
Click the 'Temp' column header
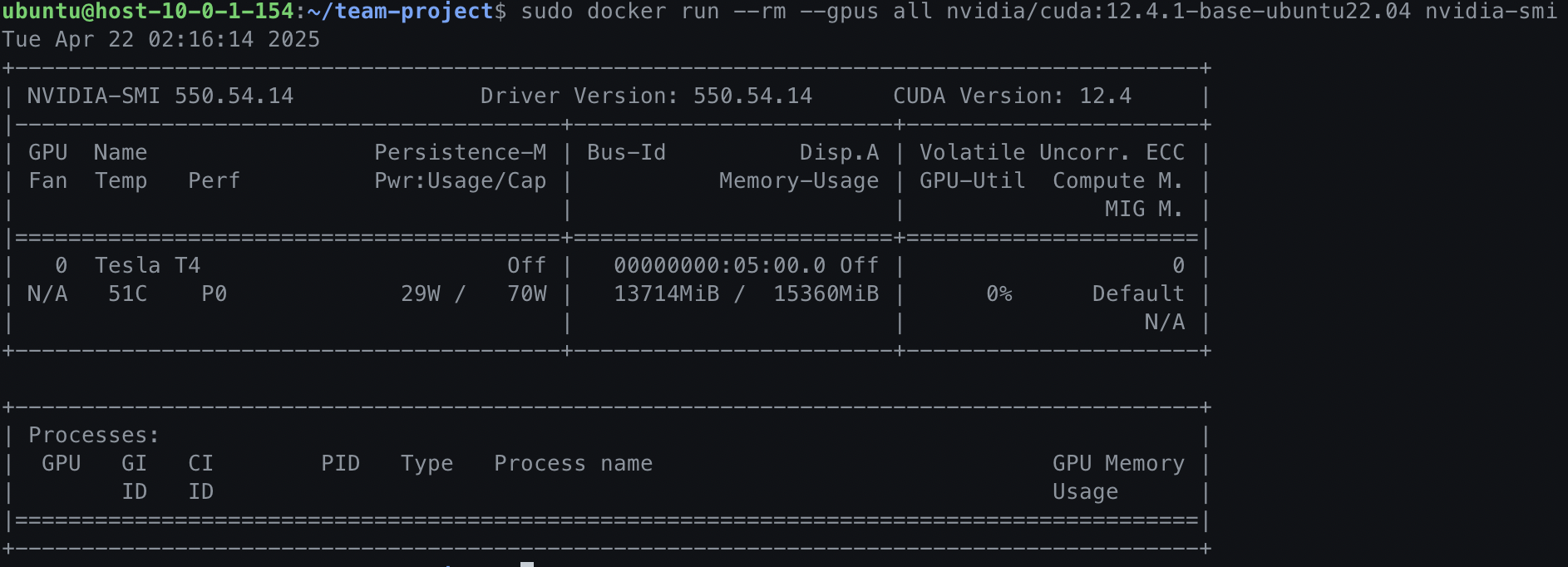pyautogui.click(x=121, y=181)
